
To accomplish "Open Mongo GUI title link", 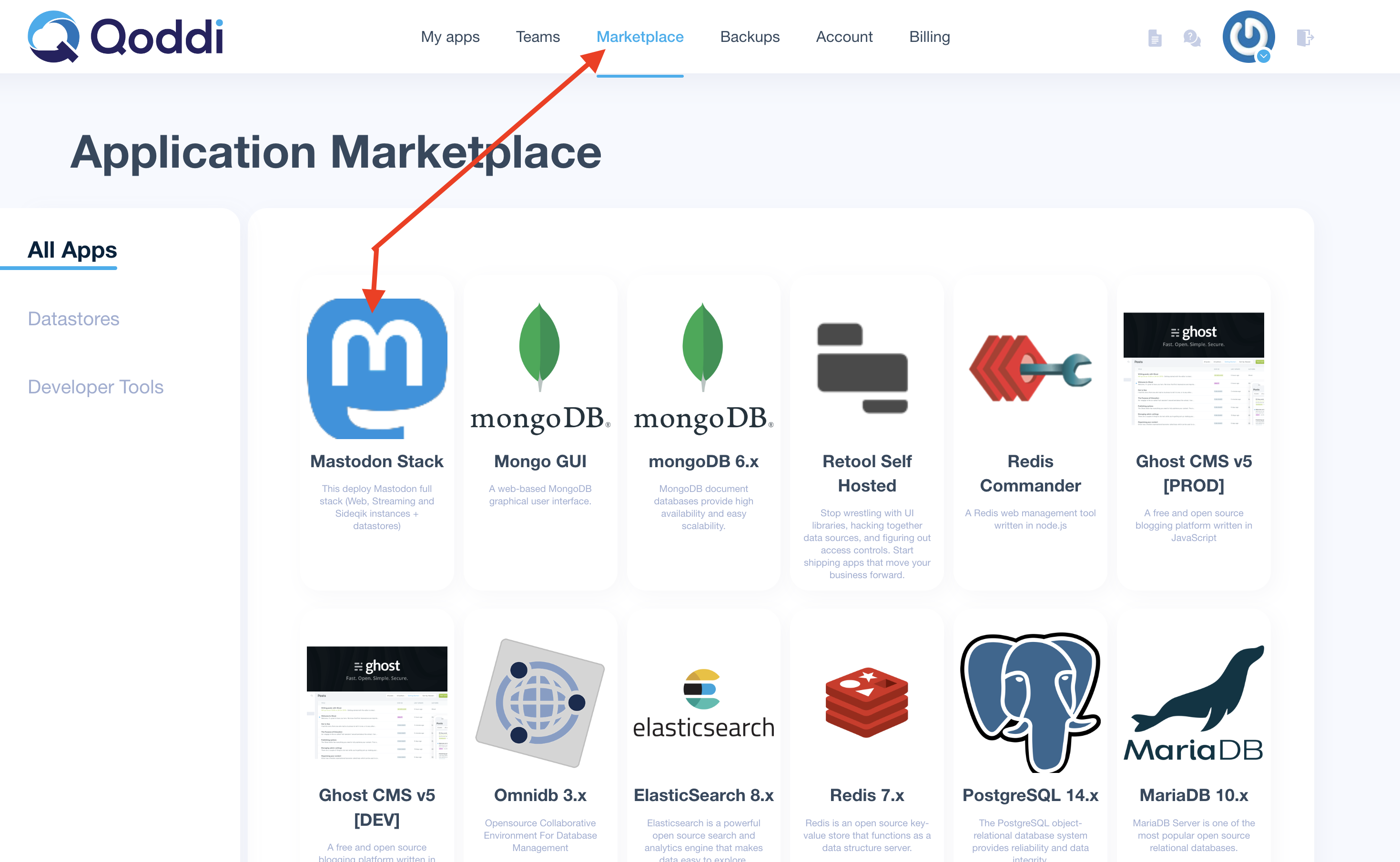I will (x=540, y=461).
